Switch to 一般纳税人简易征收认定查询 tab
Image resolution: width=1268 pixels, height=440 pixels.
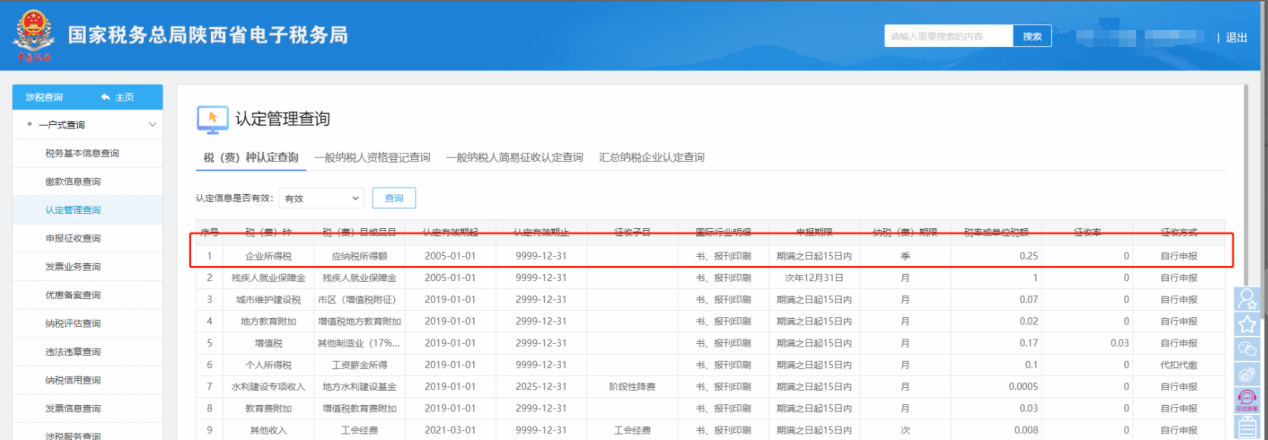[514, 158]
